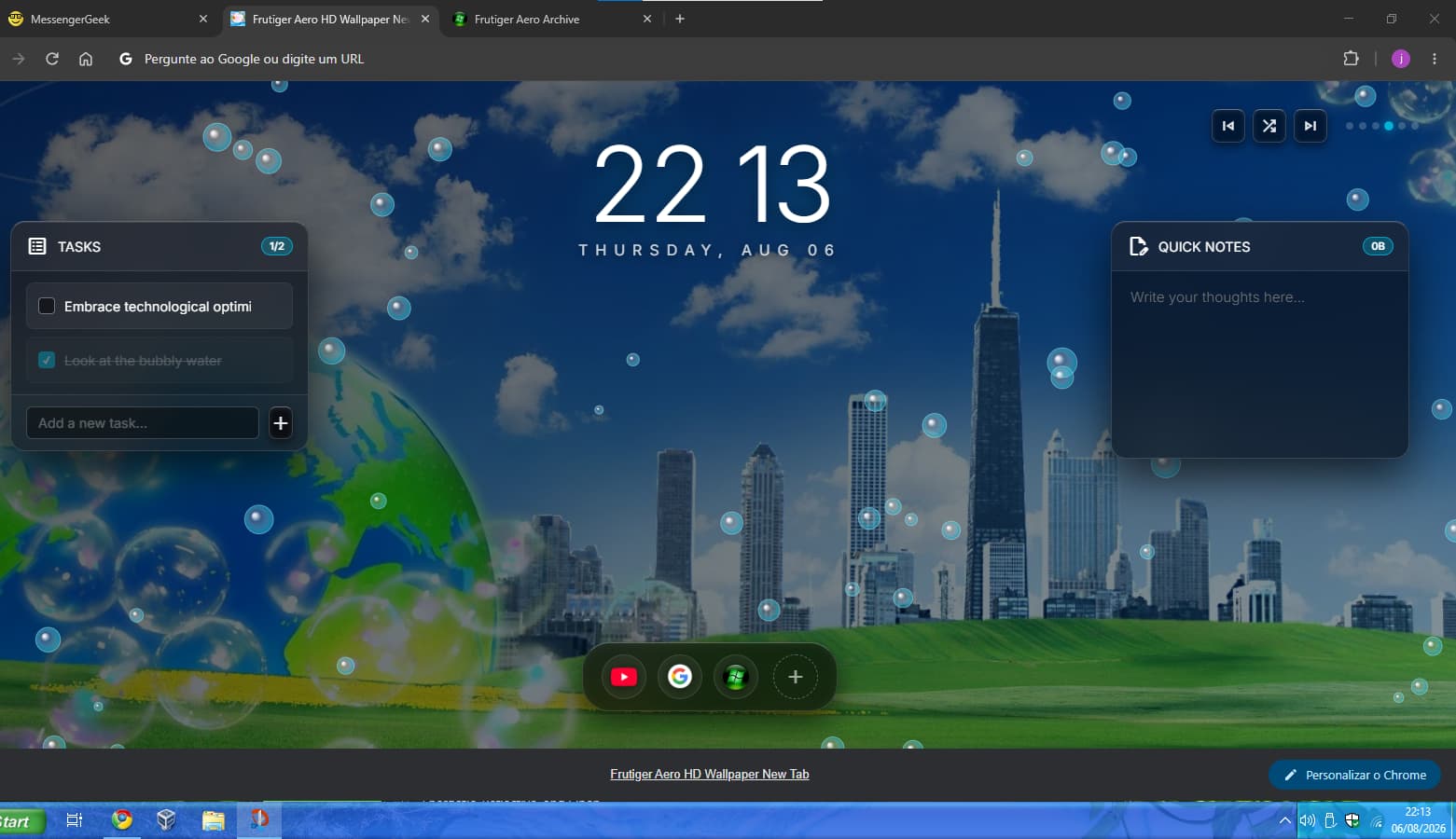Viewport: 1456px width, 839px height.
Task: Open the Wi-Fi network tray icon
Action: [1376, 821]
